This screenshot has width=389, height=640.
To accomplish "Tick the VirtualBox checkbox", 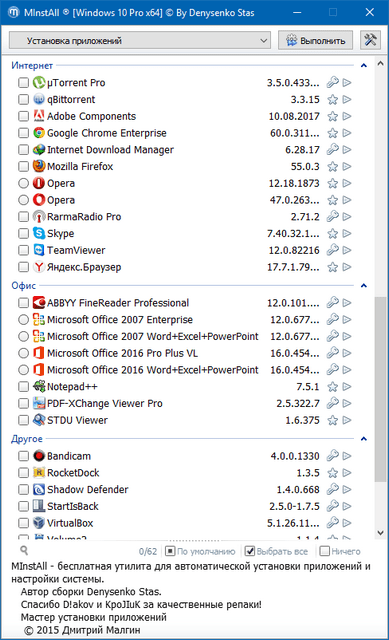I will pos(23,523).
